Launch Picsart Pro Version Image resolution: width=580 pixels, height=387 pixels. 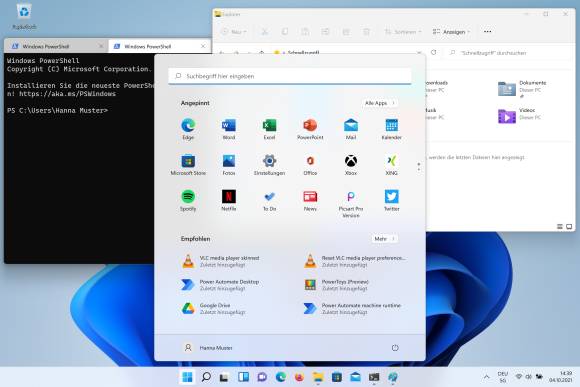point(351,204)
